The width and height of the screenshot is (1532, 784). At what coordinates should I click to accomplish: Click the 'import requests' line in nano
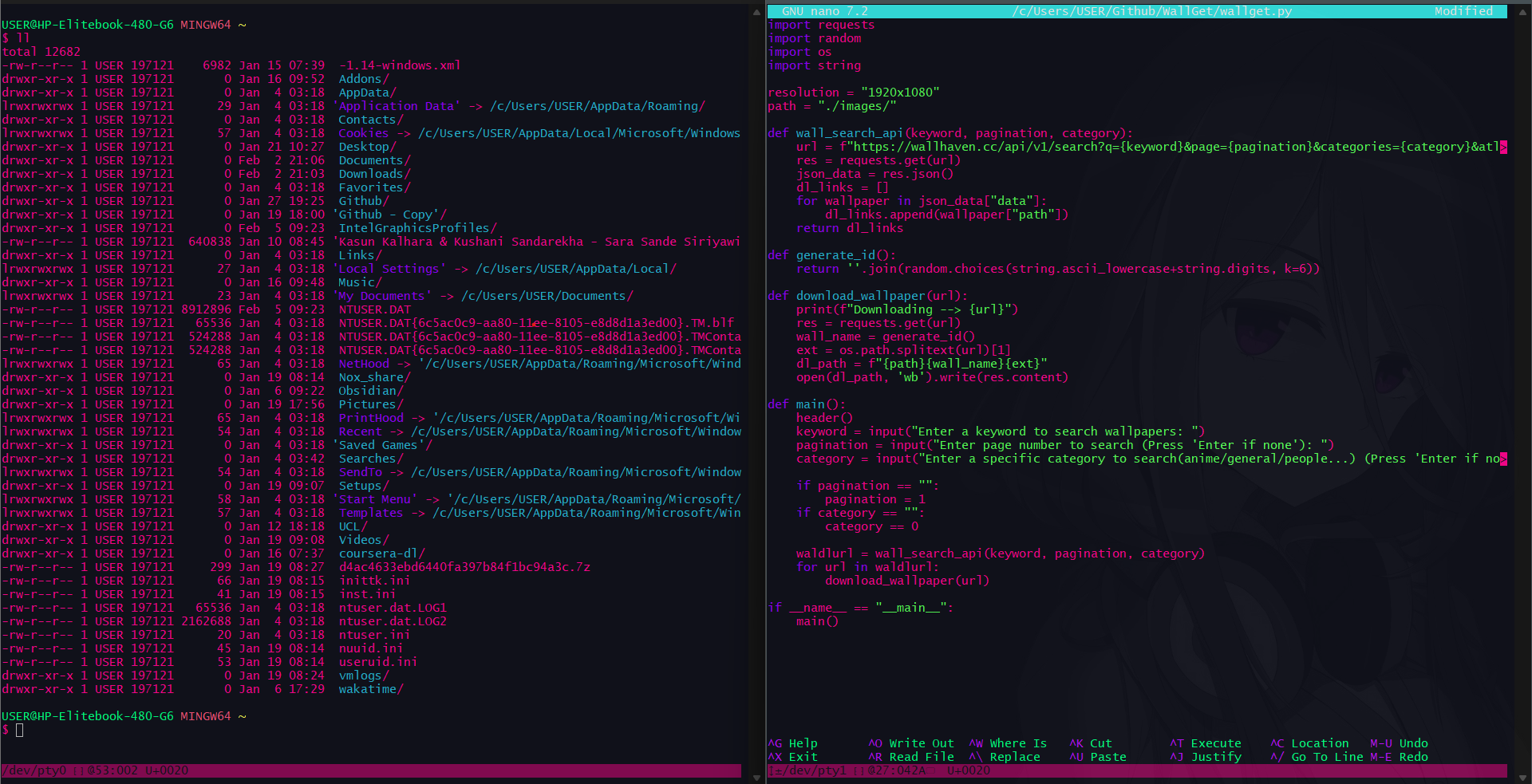pyautogui.click(x=821, y=25)
